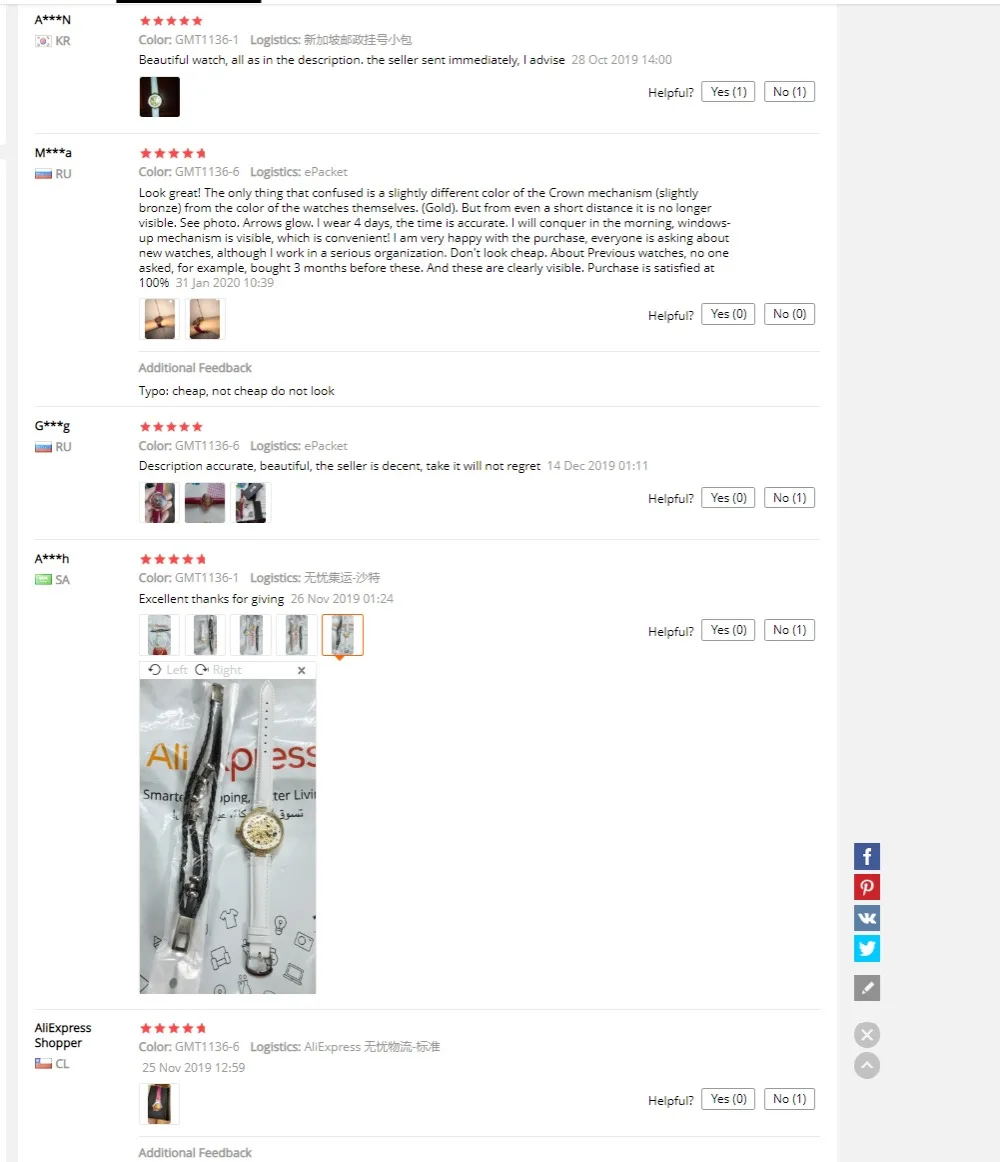Mark A***N review helpful Yes (1)

click(728, 92)
